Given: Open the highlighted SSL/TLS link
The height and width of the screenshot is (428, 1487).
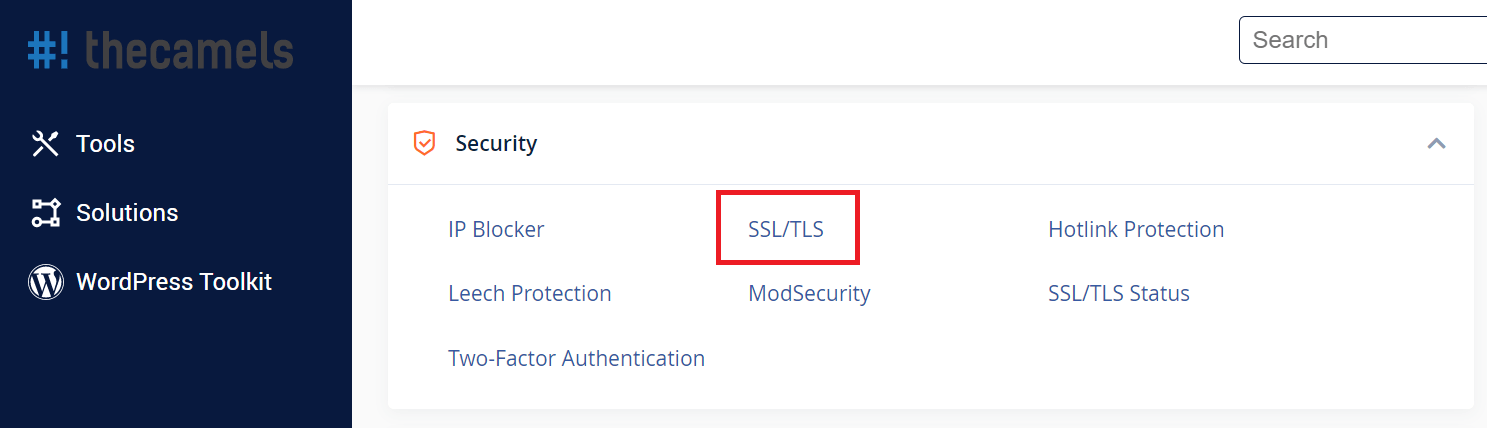Looking at the screenshot, I should [786, 229].
